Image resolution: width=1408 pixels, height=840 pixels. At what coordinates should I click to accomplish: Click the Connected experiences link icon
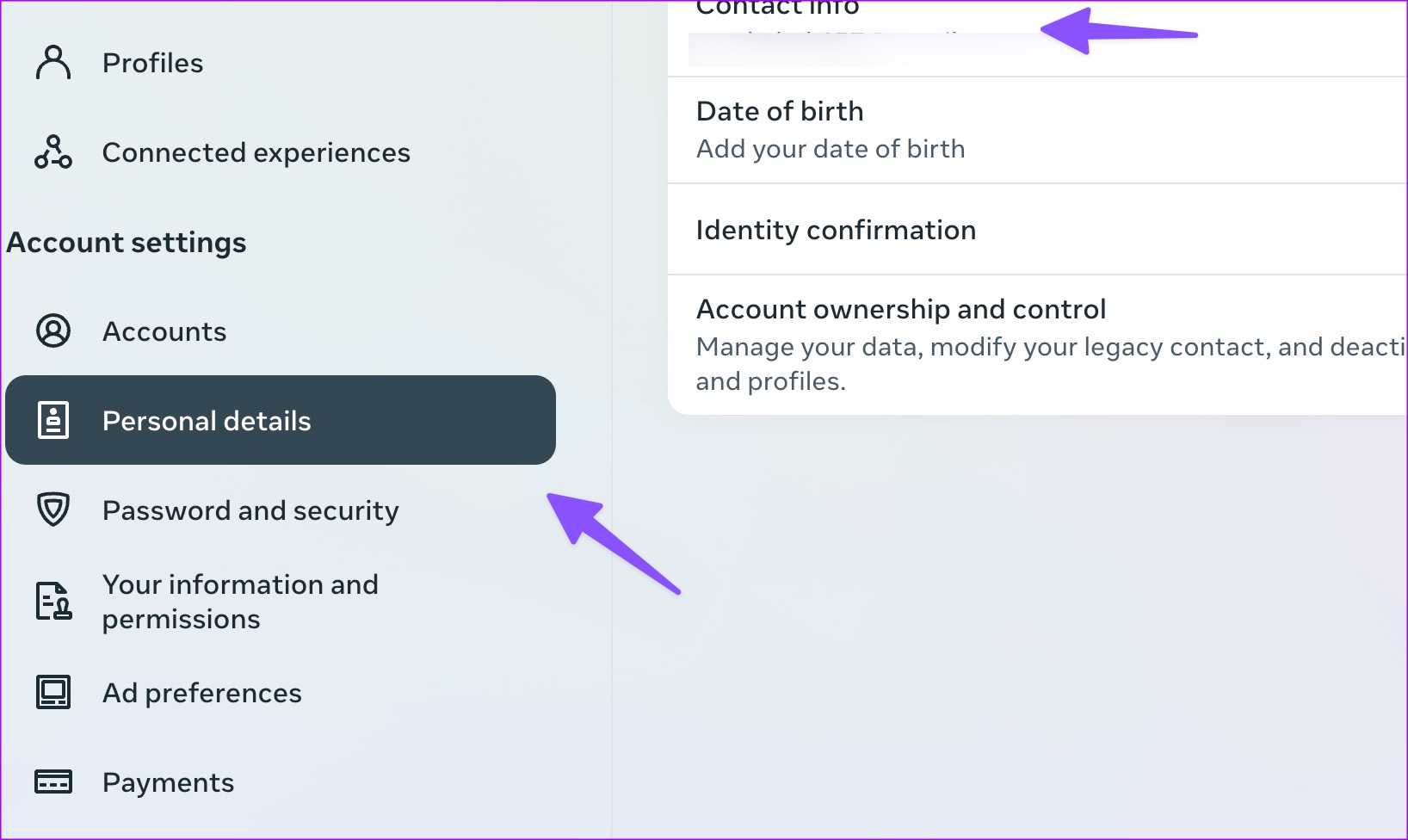point(53,152)
